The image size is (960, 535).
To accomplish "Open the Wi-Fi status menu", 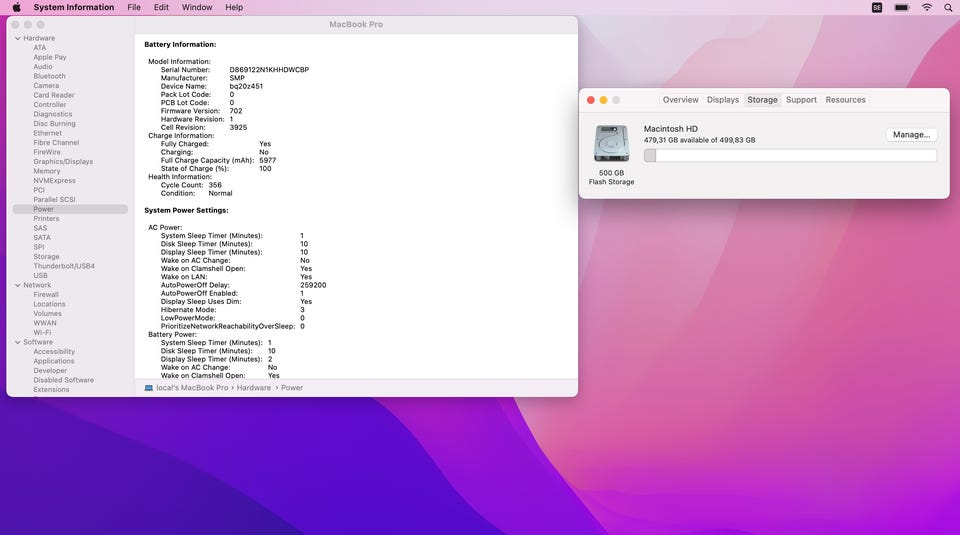I will pyautogui.click(x=927, y=7).
